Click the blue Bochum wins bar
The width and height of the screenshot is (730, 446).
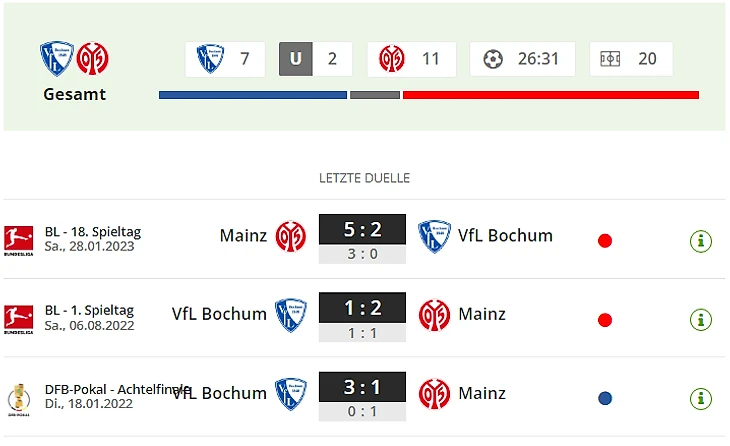click(252, 95)
